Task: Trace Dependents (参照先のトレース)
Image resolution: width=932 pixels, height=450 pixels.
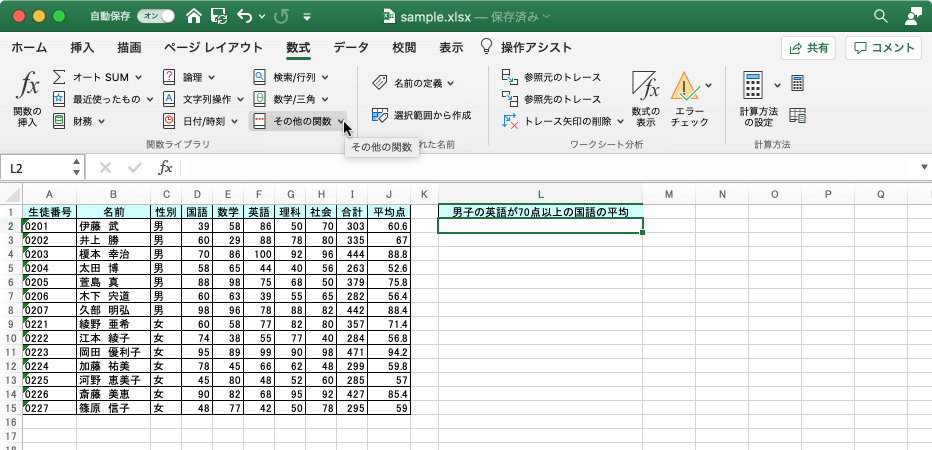Action: (x=552, y=99)
